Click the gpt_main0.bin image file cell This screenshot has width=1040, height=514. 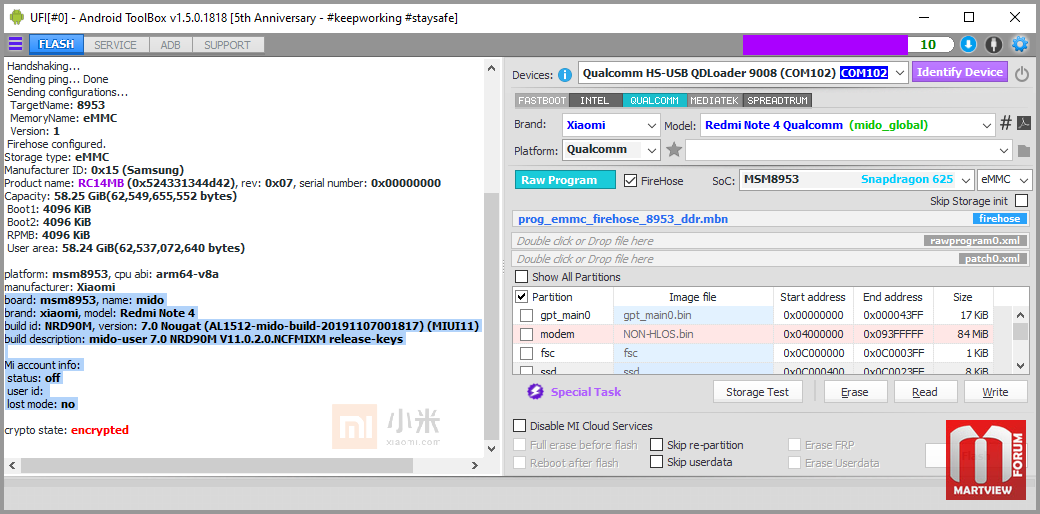[693, 315]
